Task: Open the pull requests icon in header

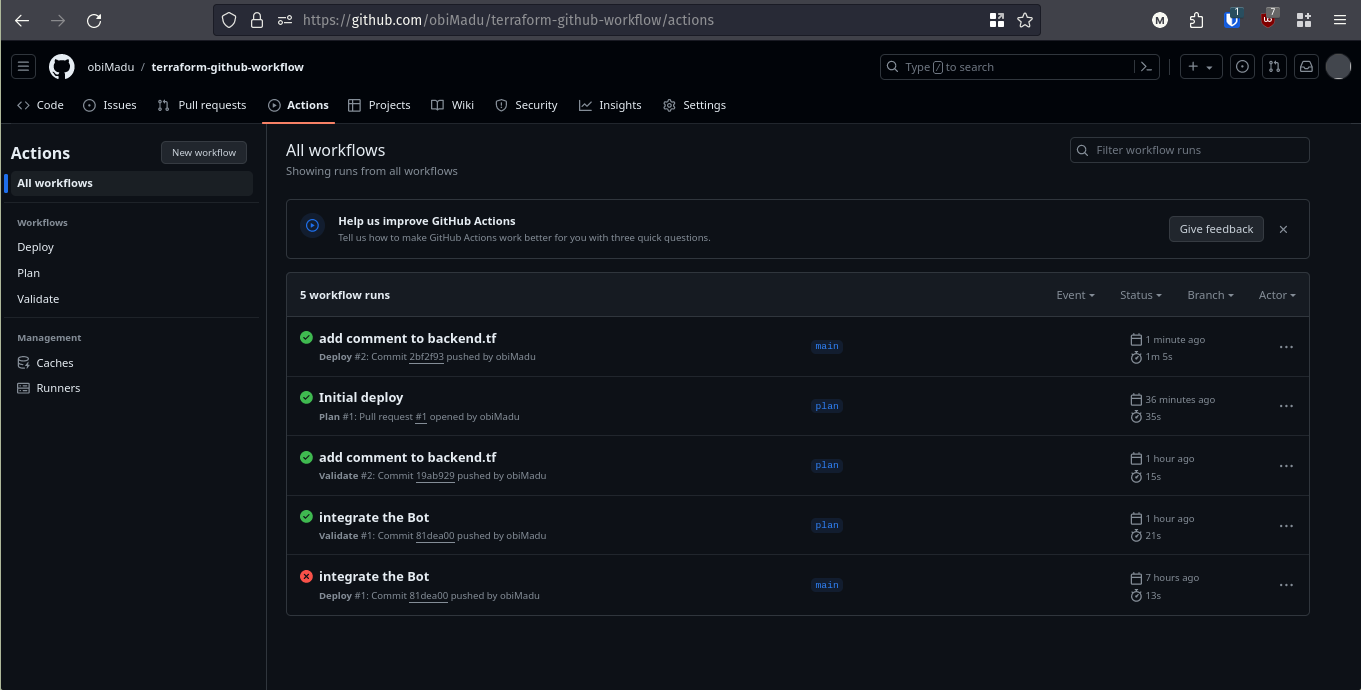Action: coord(1274,67)
